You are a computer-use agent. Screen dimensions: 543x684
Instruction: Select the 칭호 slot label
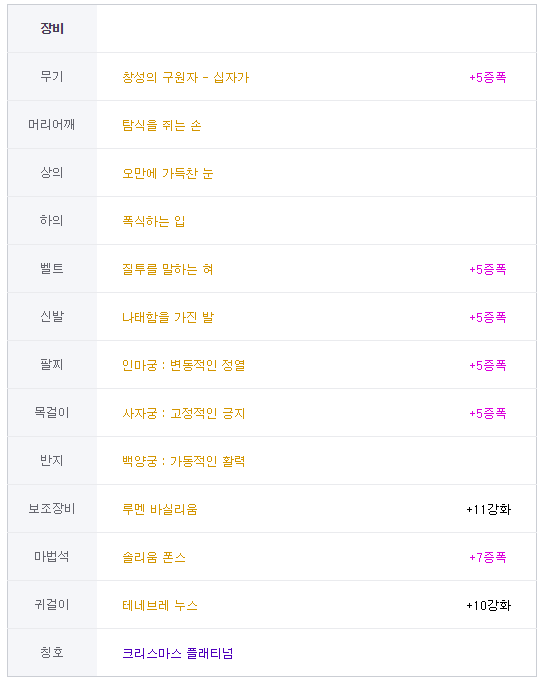pyautogui.click(x=52, y=652)
